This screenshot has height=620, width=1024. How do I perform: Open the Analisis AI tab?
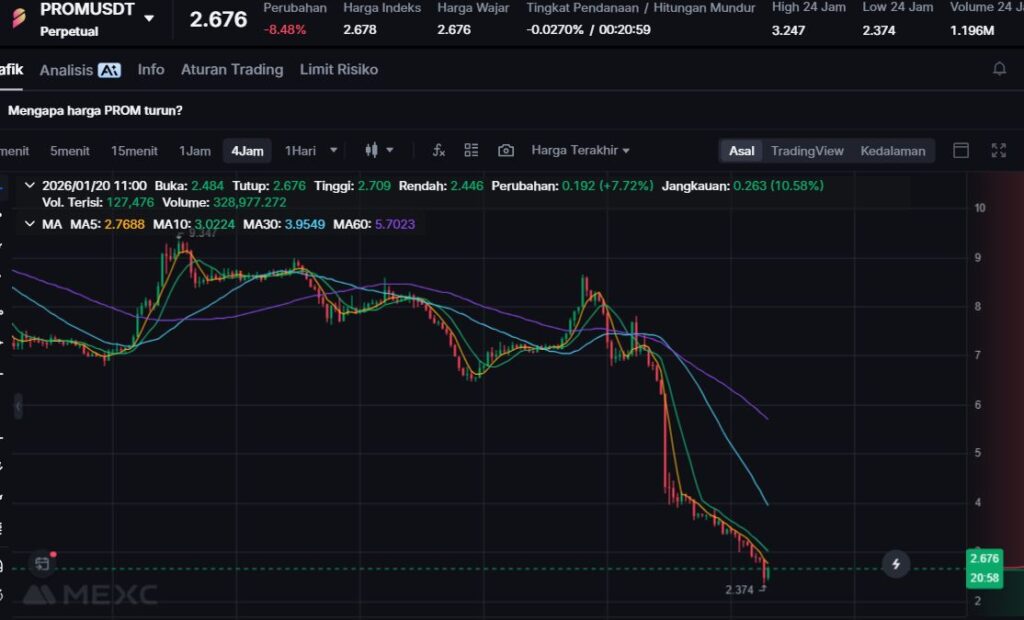click(80, 70)
